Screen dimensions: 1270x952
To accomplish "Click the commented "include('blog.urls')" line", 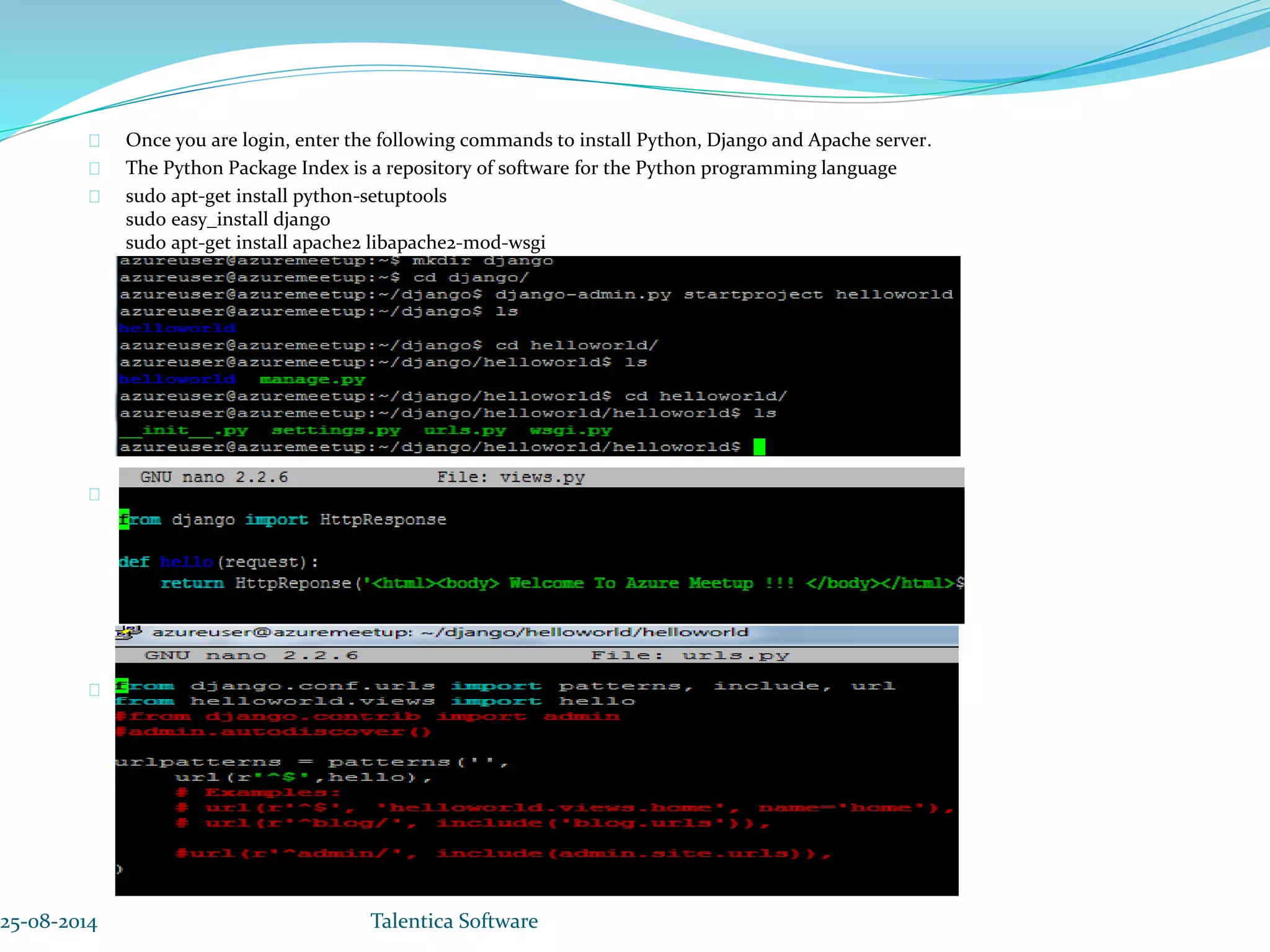I will coord(473,823).
